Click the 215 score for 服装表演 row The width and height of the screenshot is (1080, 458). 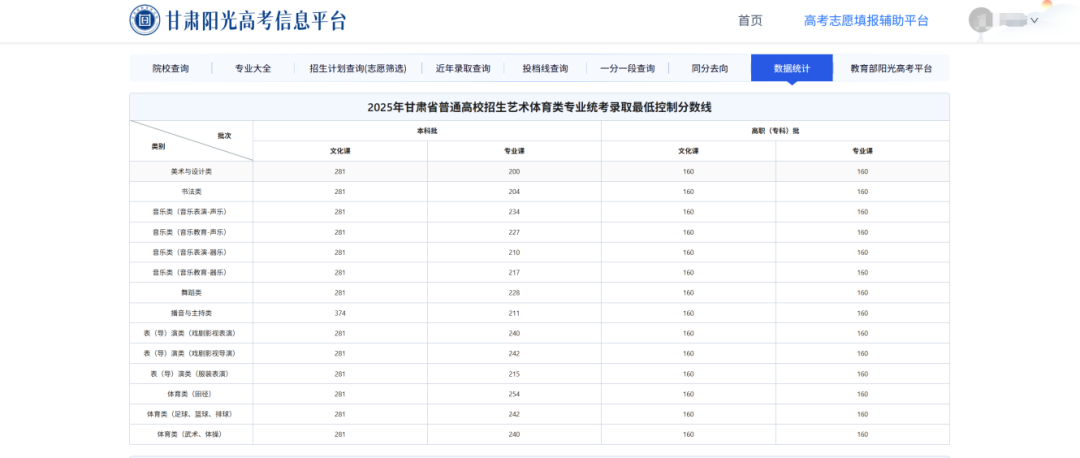point(514,374)
